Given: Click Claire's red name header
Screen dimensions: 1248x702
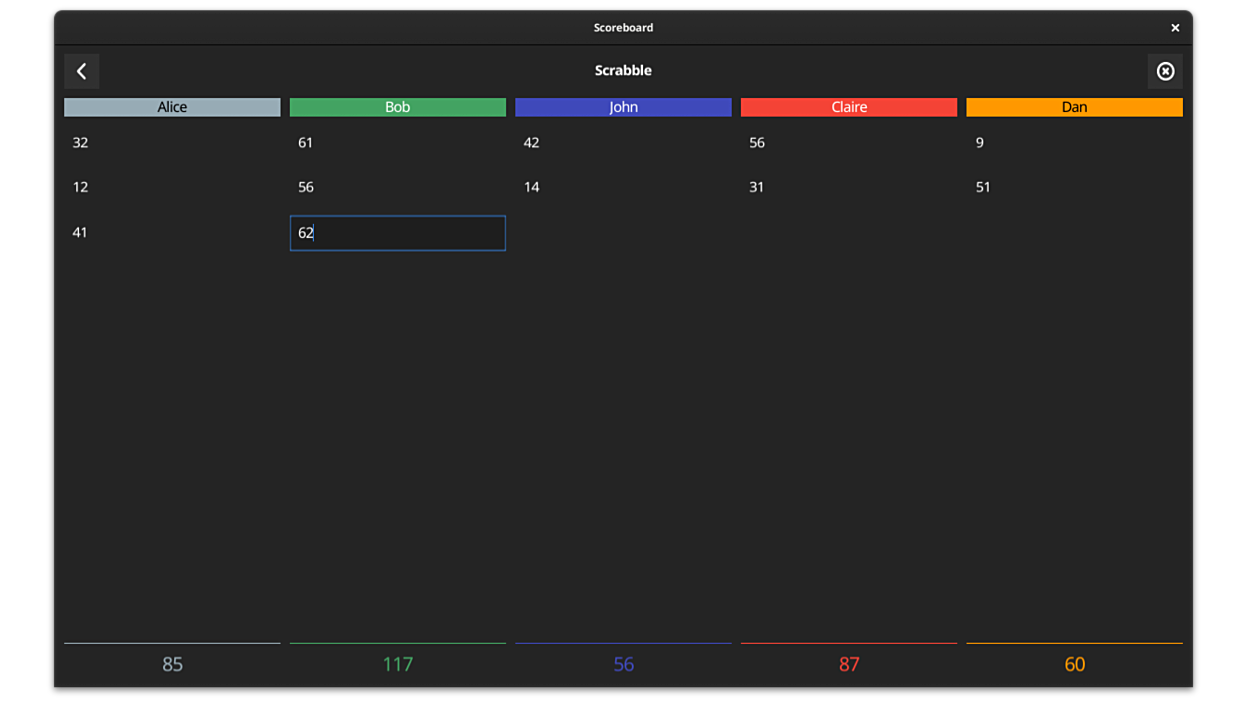Looking at the screenshot, I should pyautogui.click(x=849, y=107).
